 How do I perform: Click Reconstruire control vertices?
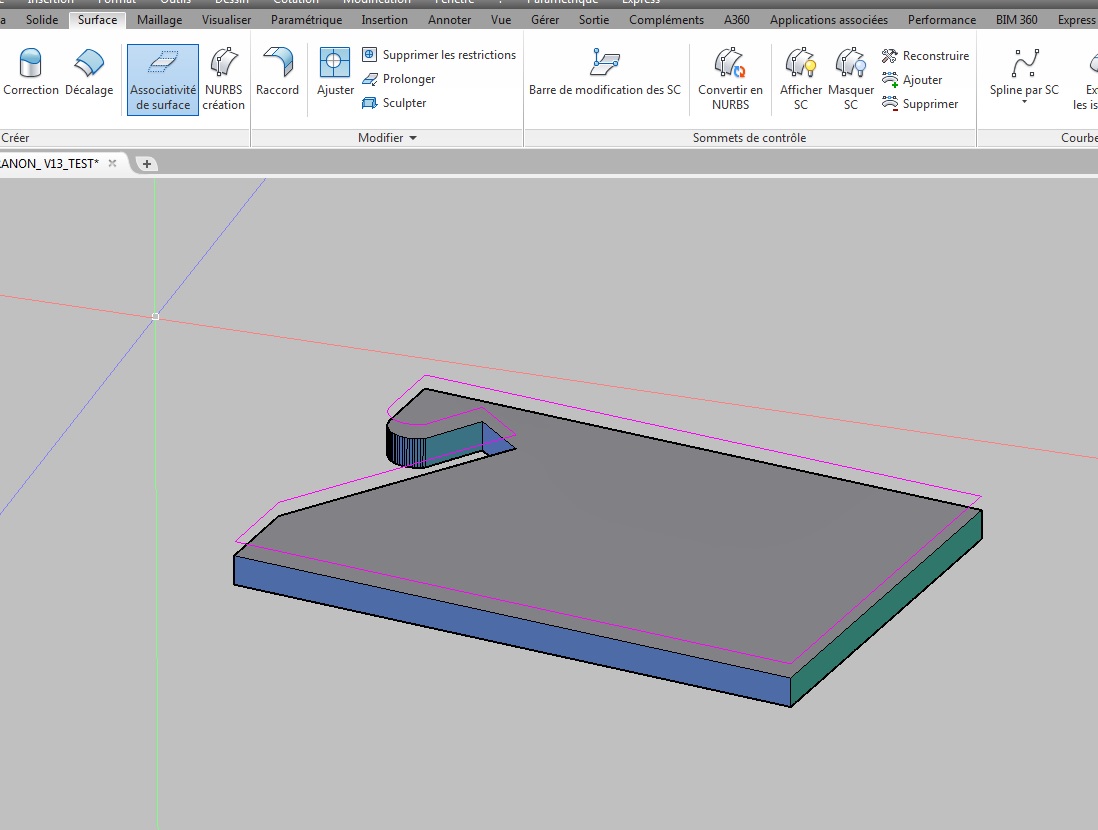925,55
